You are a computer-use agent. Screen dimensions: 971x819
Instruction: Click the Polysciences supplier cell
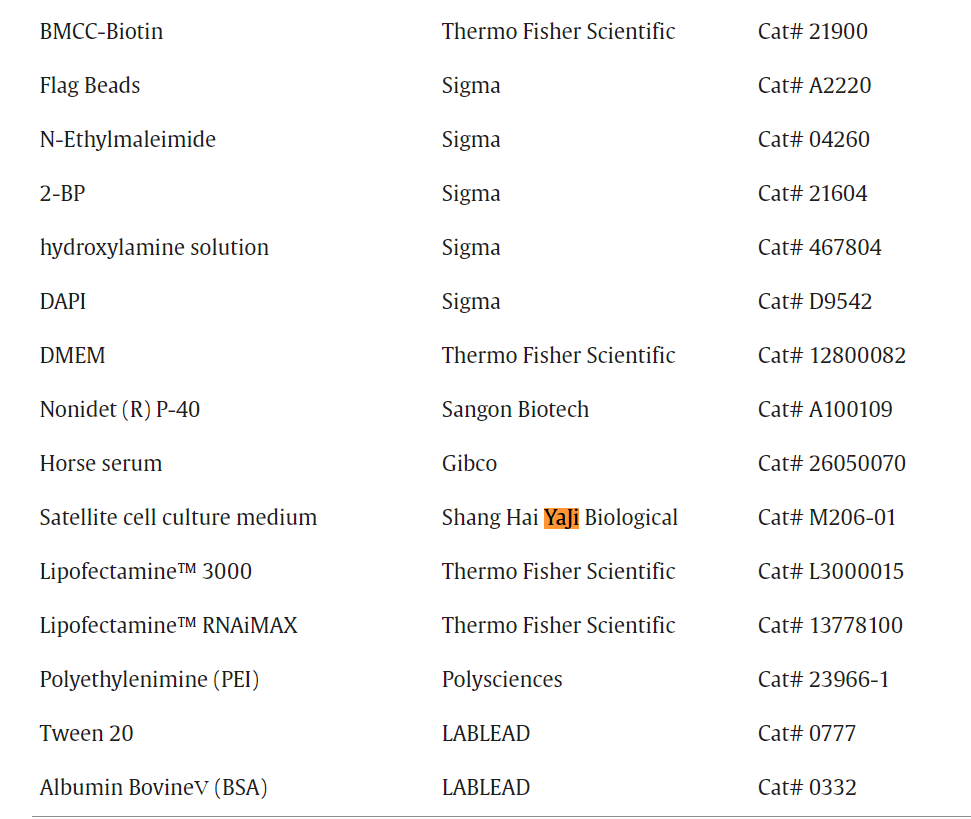[x=502, y=680]
